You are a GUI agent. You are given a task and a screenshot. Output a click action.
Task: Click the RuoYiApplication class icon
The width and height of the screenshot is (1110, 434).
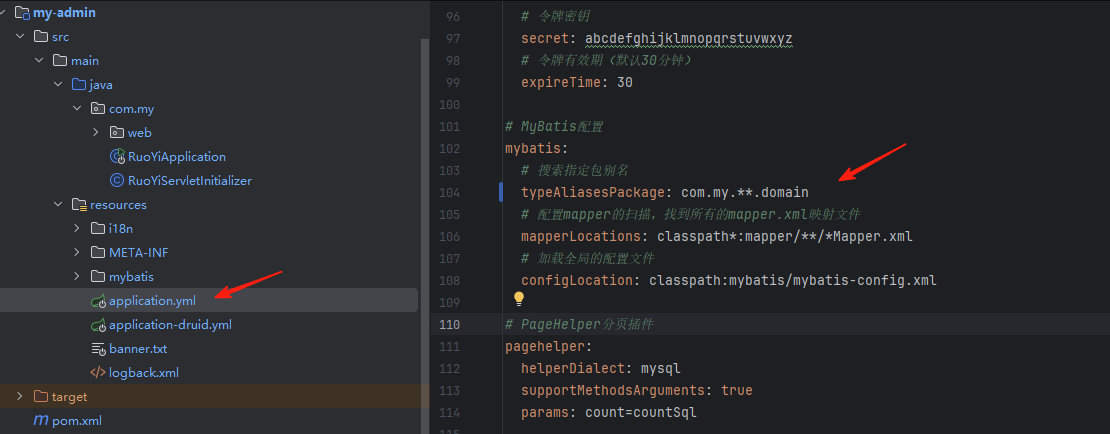pyautogui.click(x=117, y=157)
